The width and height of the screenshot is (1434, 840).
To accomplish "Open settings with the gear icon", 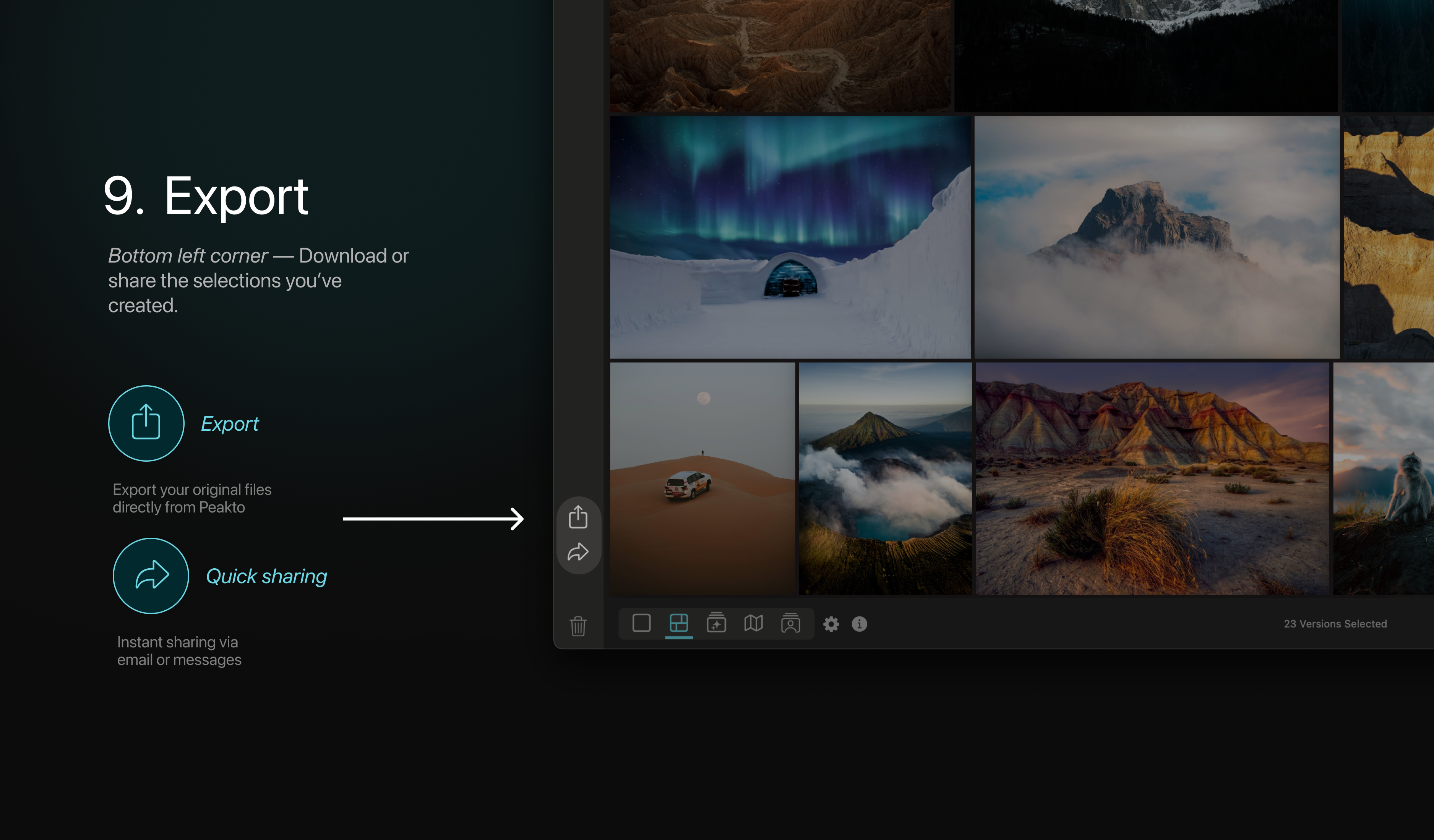I will pyautogui.click(x=831, y=624).
